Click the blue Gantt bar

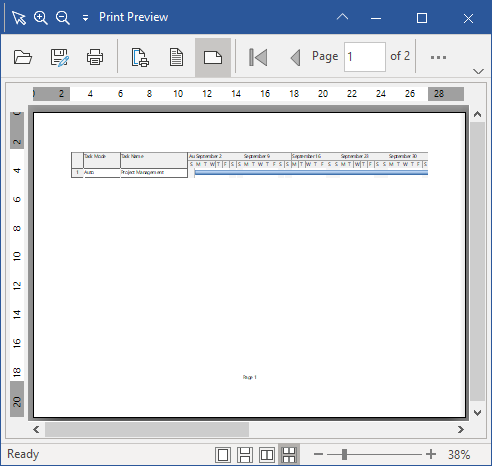(311, 173)
